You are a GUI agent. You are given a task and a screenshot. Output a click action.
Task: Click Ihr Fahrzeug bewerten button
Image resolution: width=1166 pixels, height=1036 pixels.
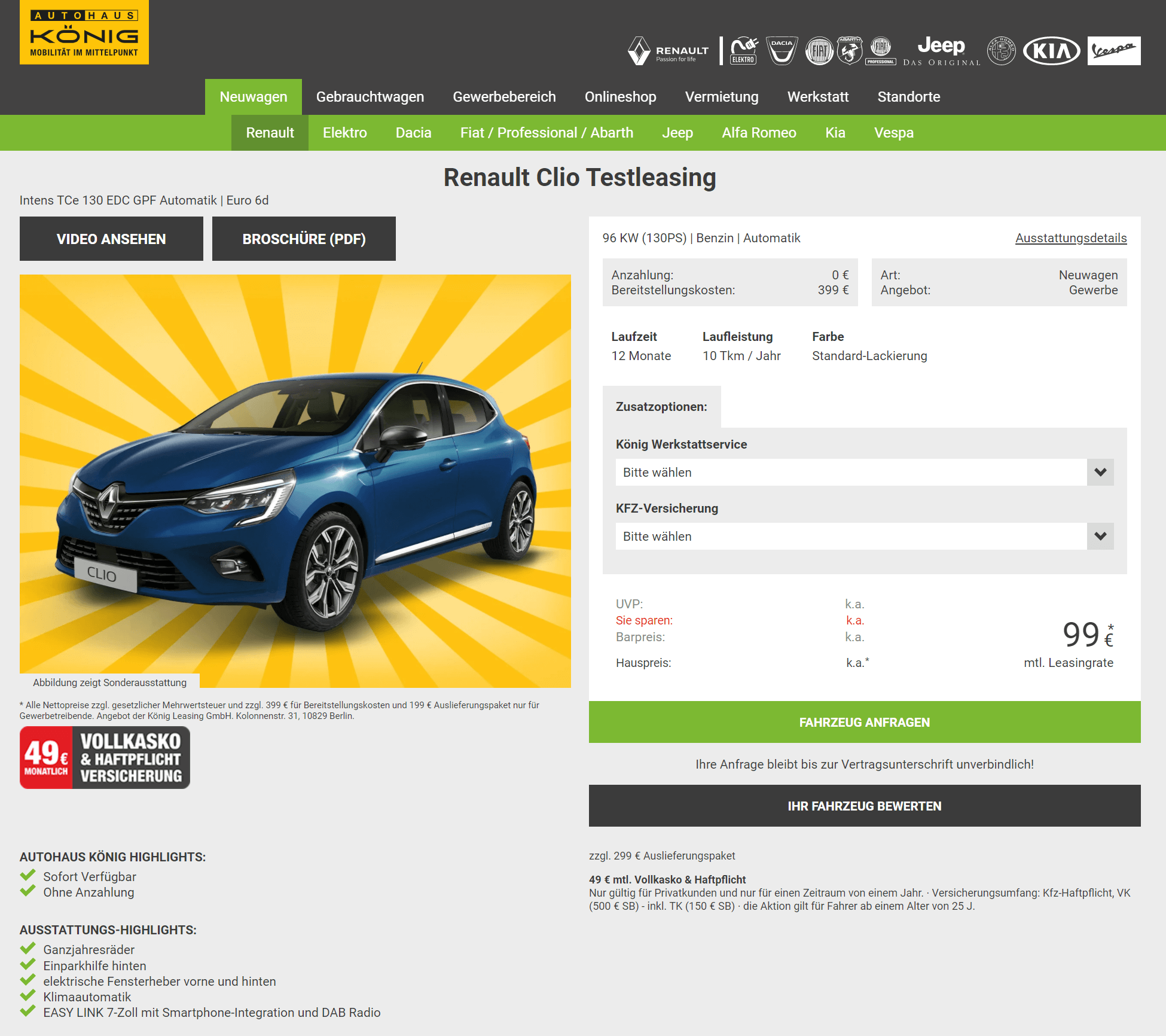(865, 806)
